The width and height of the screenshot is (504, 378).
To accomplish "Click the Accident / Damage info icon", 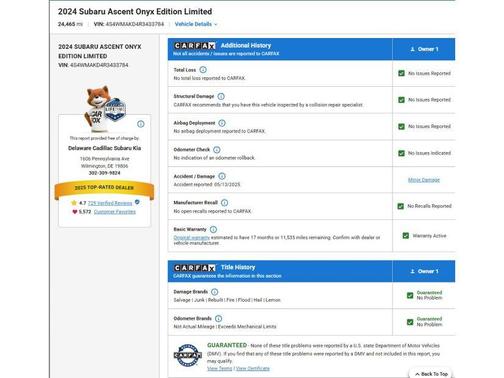I will tap(222, 176).
